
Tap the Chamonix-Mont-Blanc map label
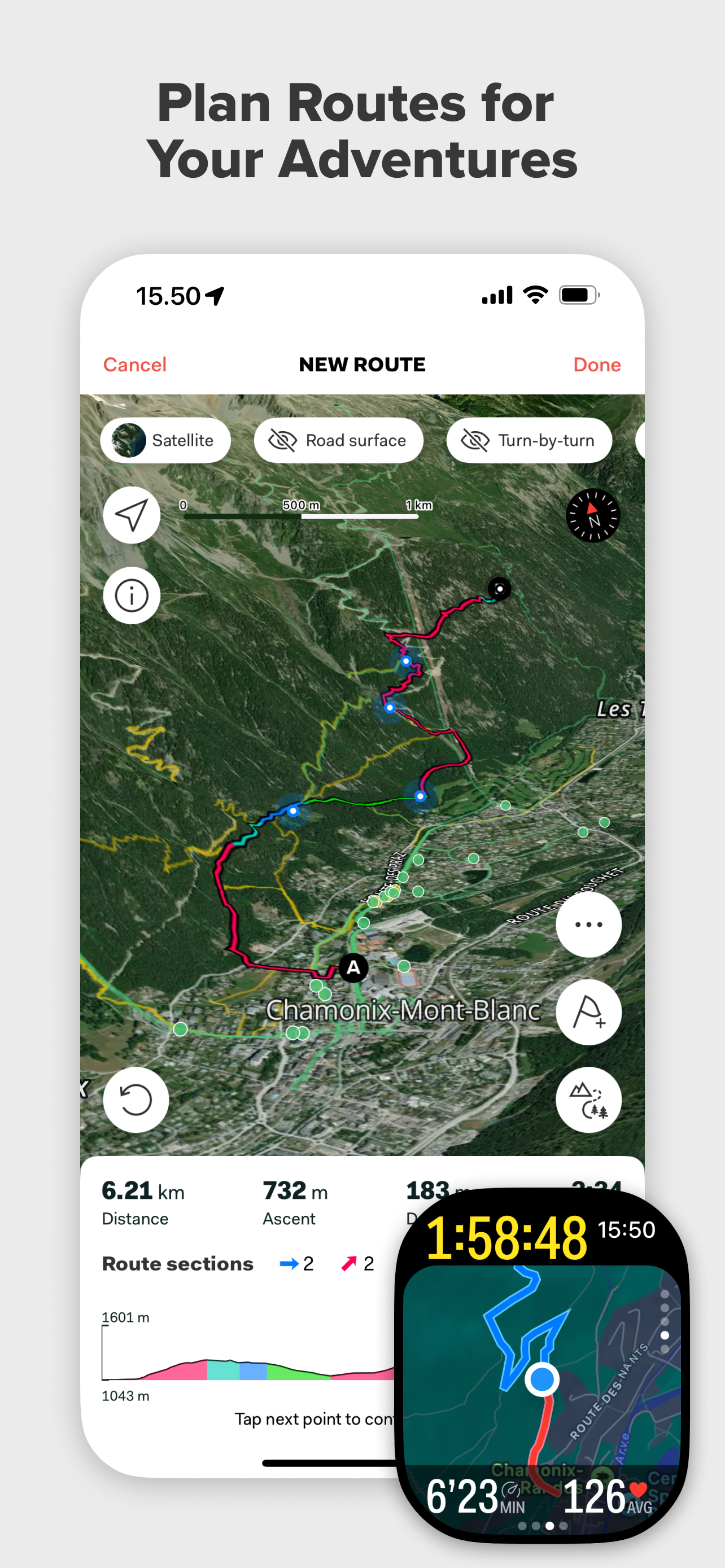pyautogui.click(x=403, y=1010)
